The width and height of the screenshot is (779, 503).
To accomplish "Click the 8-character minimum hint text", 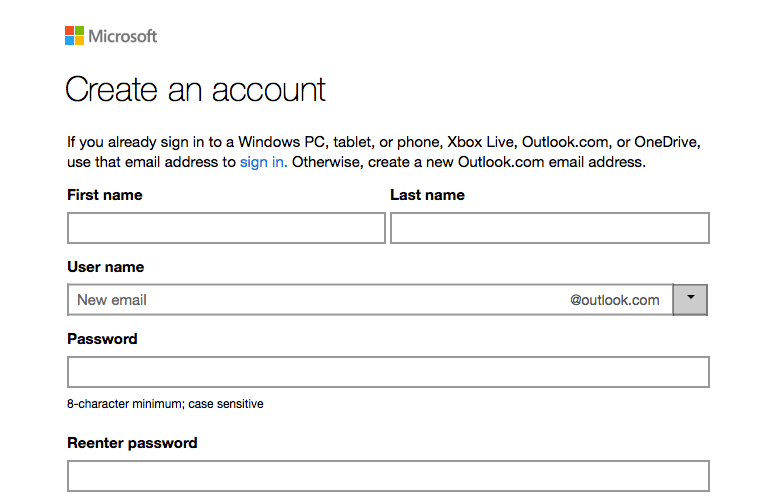I will click(165, 404).
